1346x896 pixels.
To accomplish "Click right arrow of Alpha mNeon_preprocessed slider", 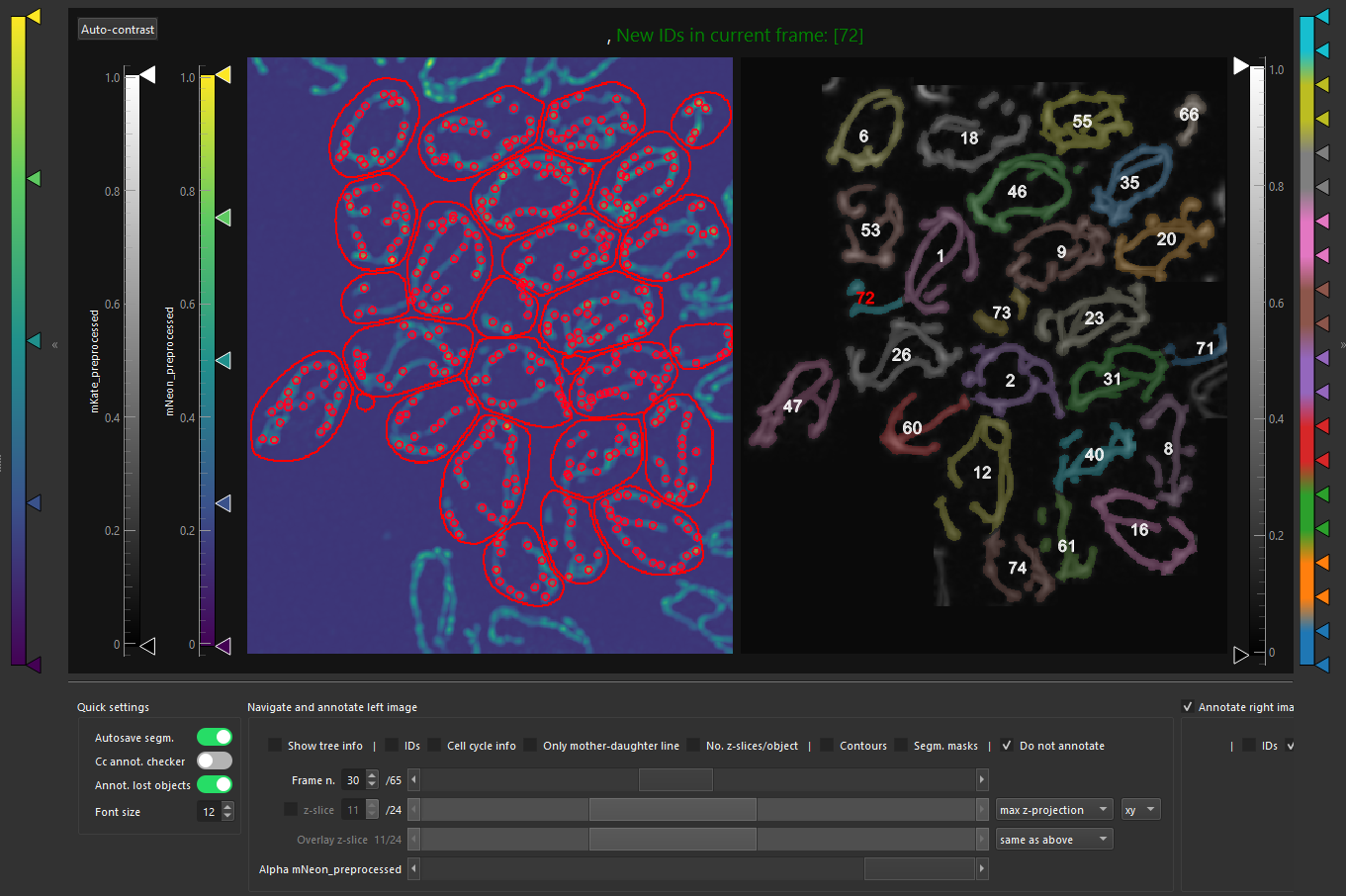I will tap(982, 869).
